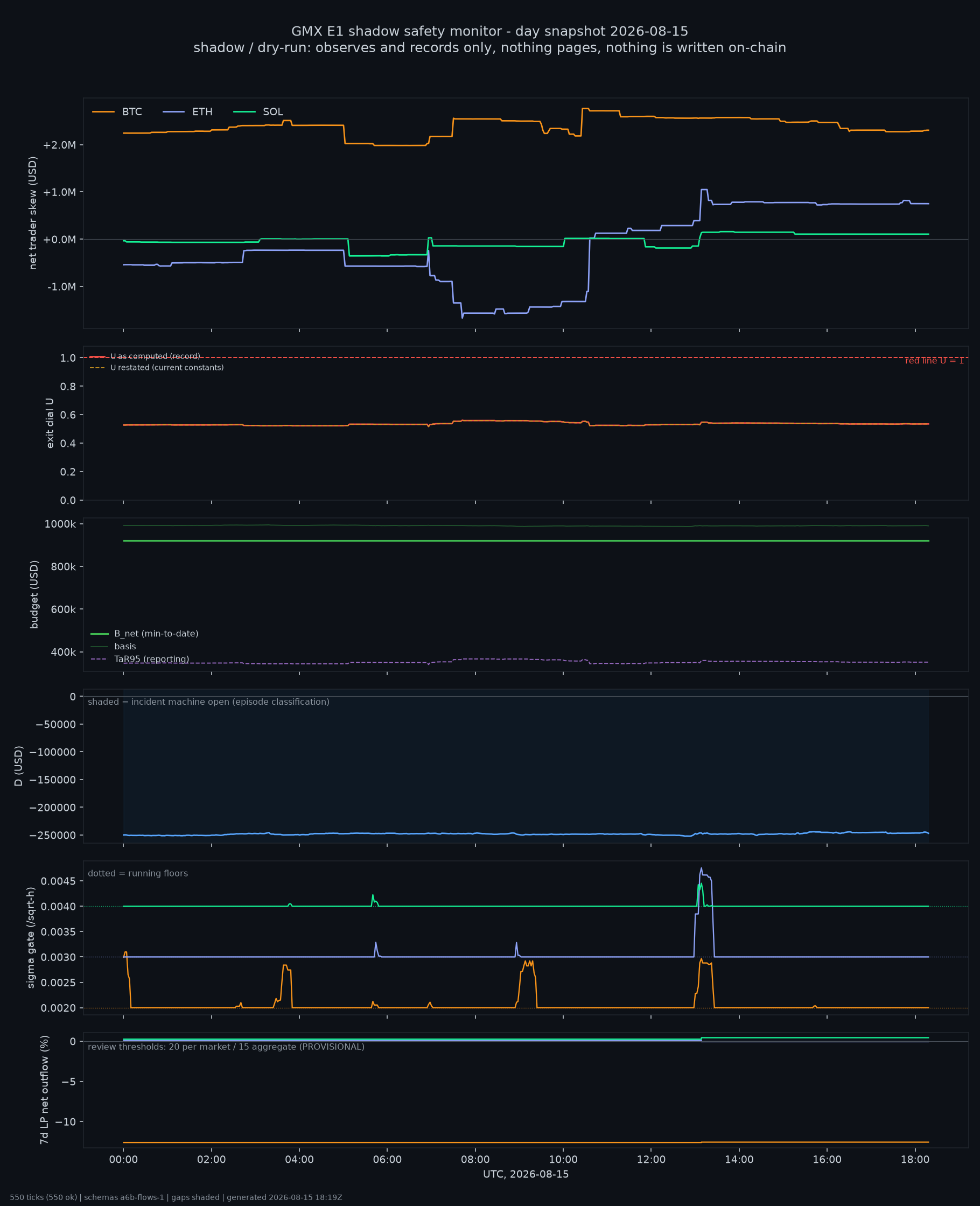This screenshot has width=980, height=1206.
Task: Click the '−10' outflow axis tick
Action: [x=66, y=1122]
